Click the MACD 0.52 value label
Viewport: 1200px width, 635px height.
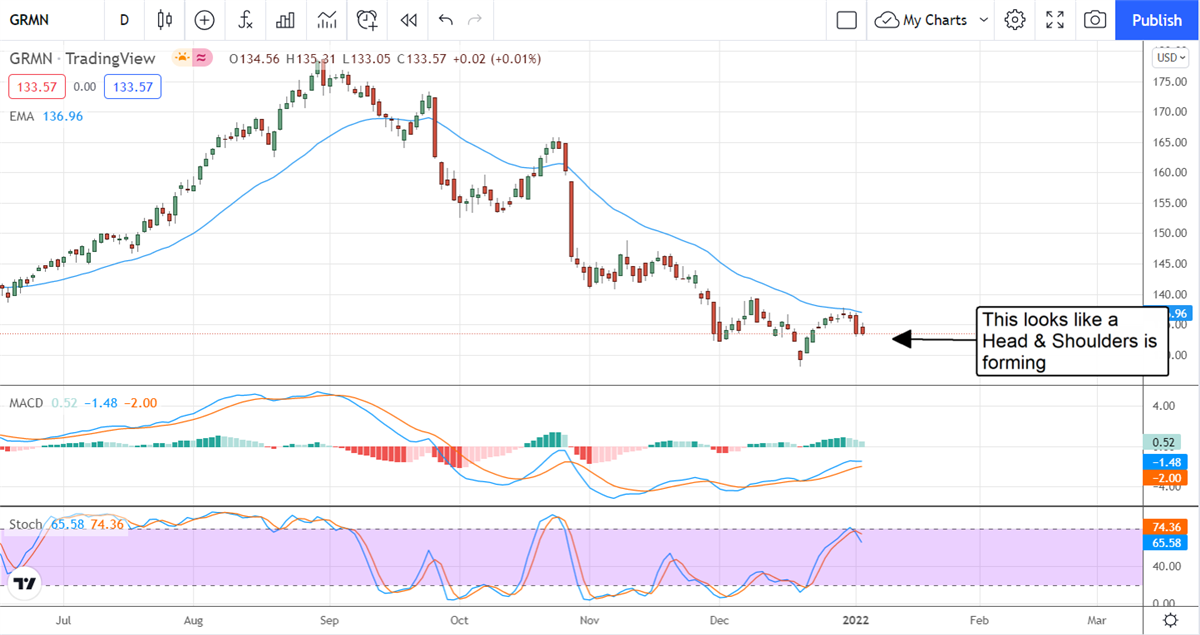pos(1164,442)
